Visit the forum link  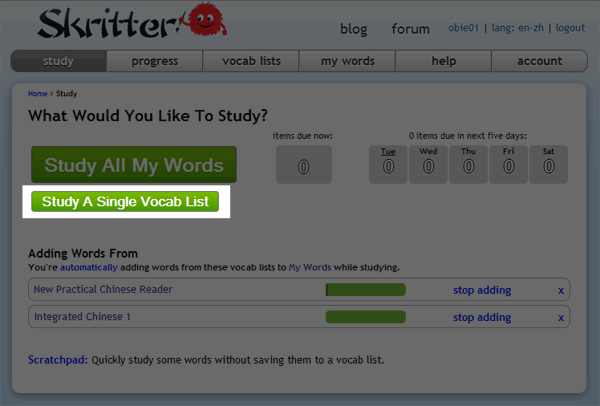pos(410,29)
